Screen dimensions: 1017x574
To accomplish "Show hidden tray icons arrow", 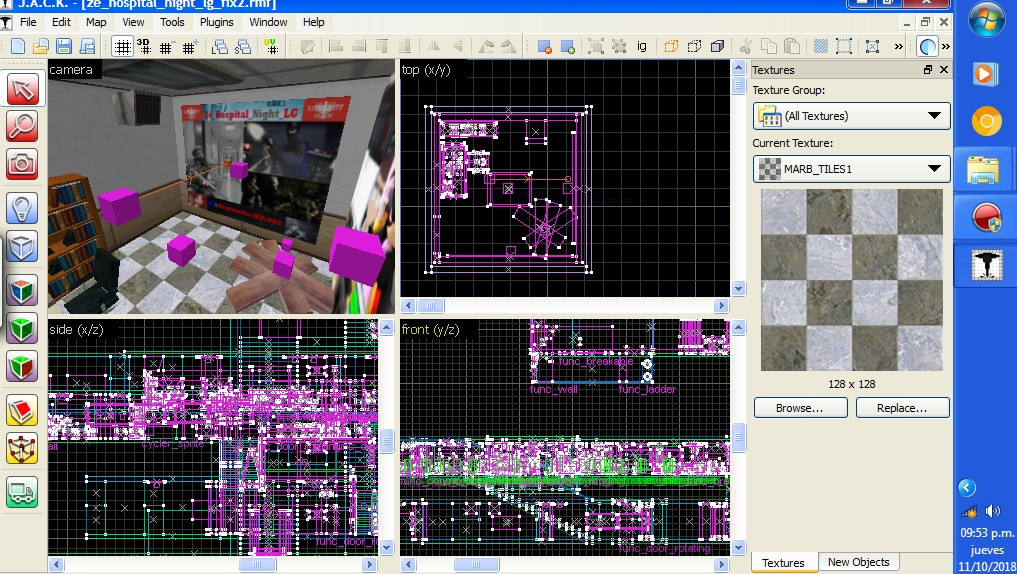I will [966, 488].
